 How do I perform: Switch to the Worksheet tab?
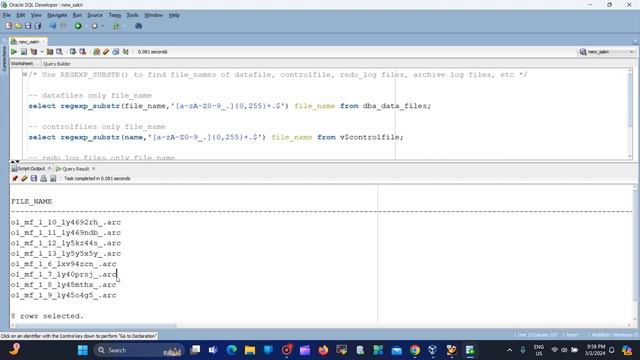click(22, 64)
